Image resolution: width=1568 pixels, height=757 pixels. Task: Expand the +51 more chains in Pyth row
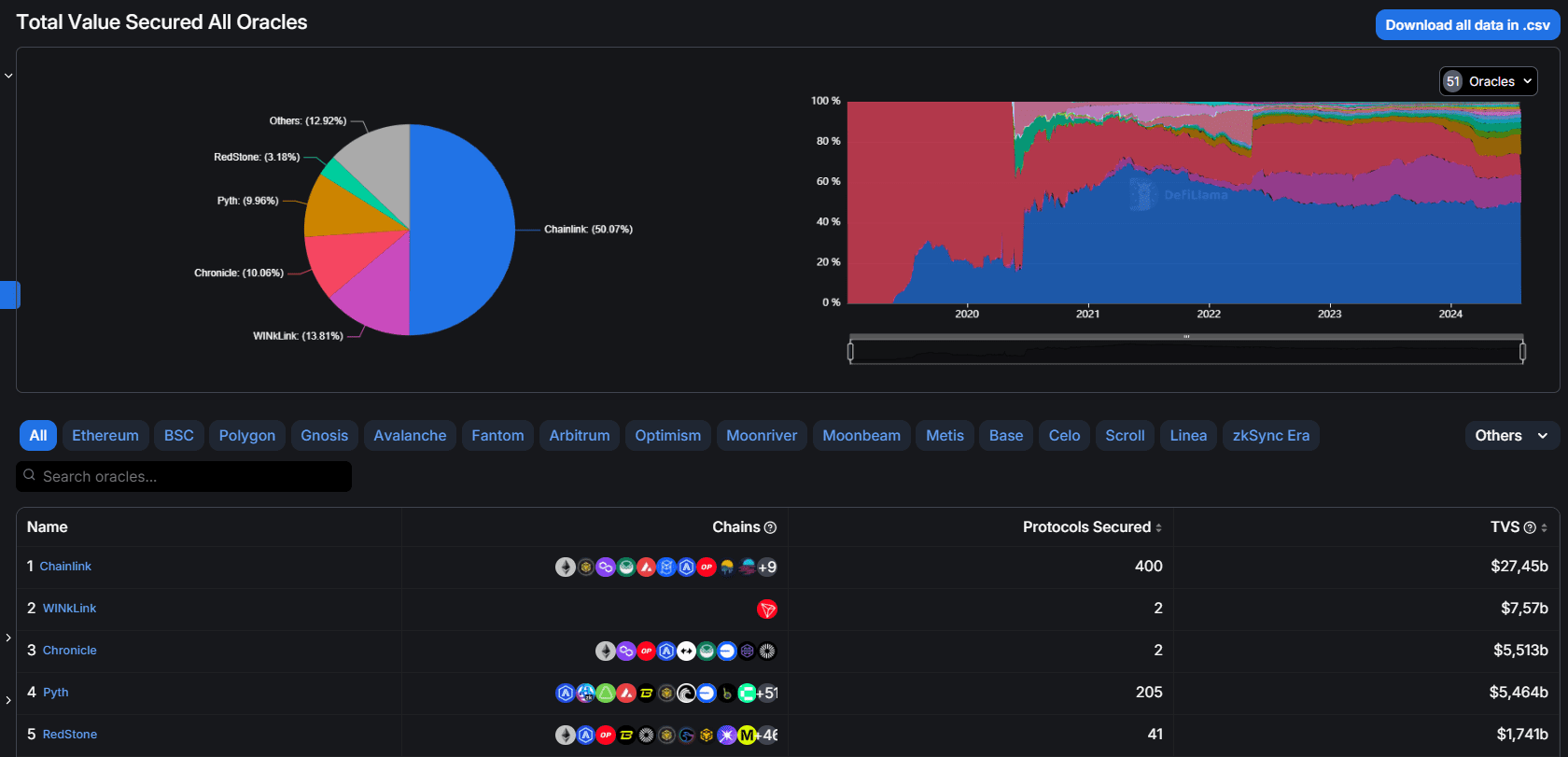(767, 693)
